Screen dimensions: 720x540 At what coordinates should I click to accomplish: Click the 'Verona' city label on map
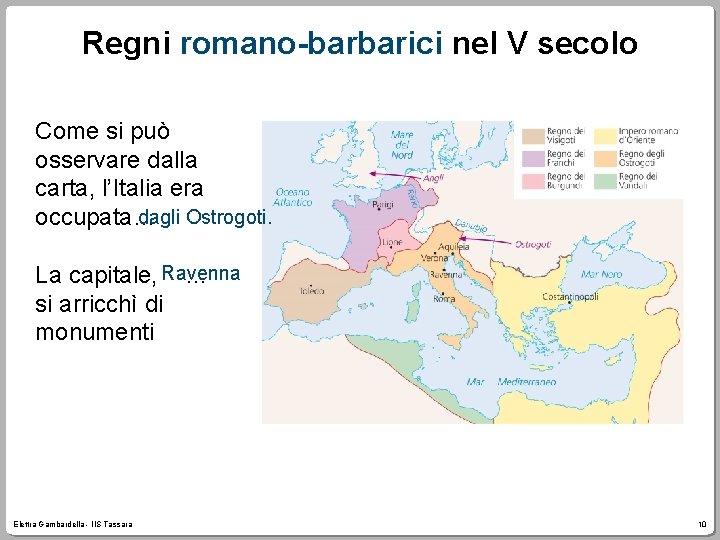point(434,258)
